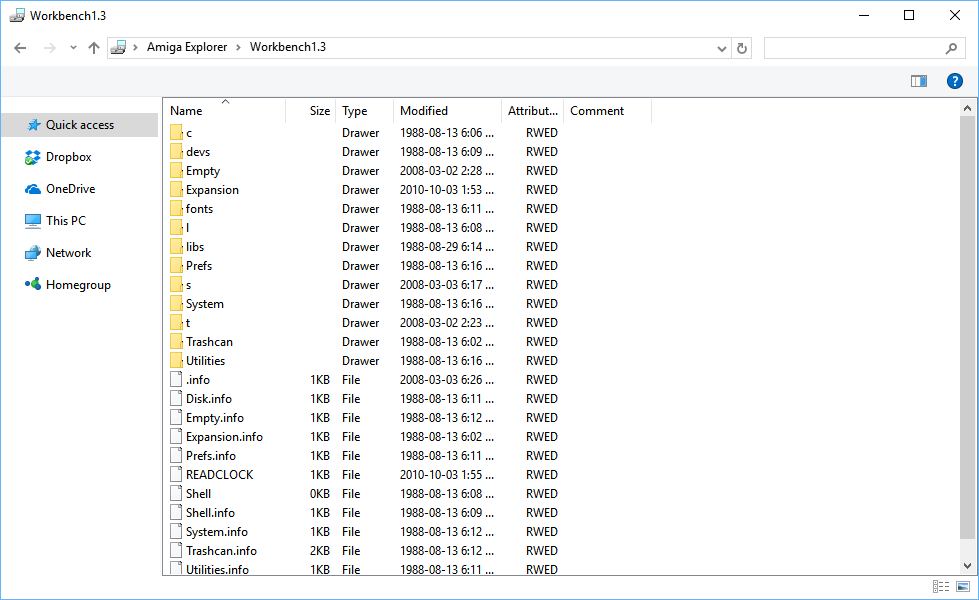Refresh the Workbench1.3 folder view

coord(742,48)
